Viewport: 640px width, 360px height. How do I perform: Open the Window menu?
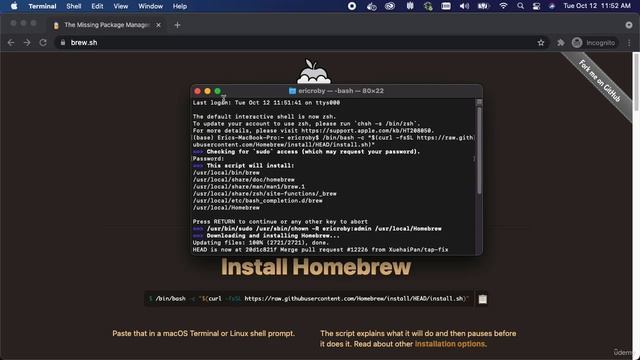(x=150, y=6)
